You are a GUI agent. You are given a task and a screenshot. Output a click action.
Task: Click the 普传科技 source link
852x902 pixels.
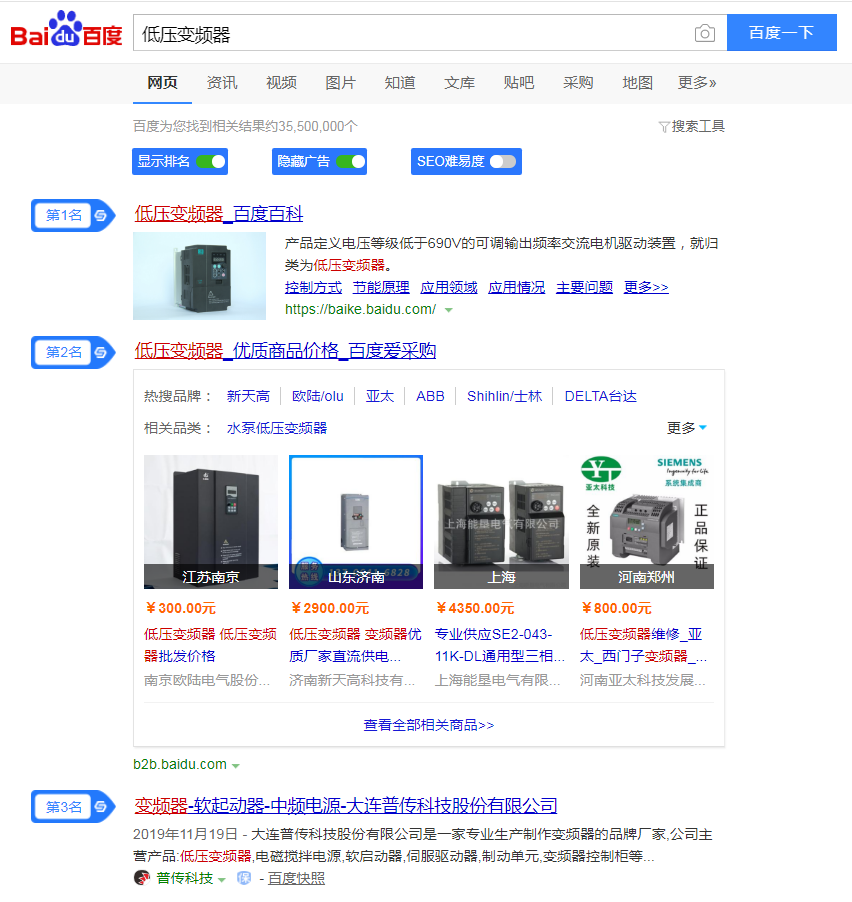pos(185,878)
